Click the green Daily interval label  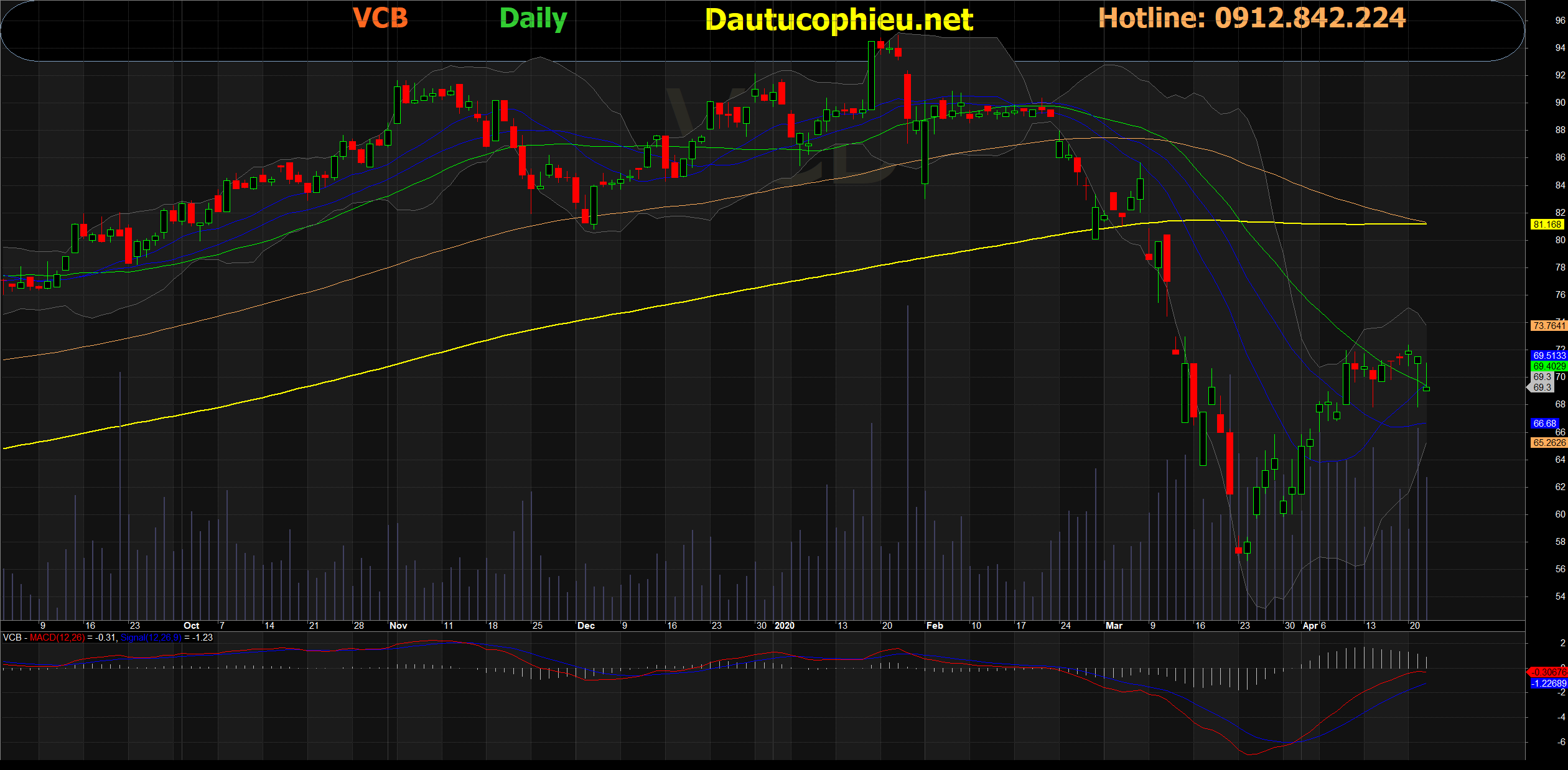click(x=533, y=19)
